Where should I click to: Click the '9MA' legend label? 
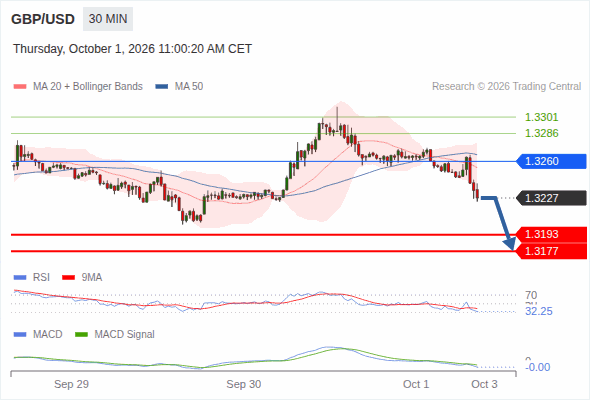[x=92, y=278]
